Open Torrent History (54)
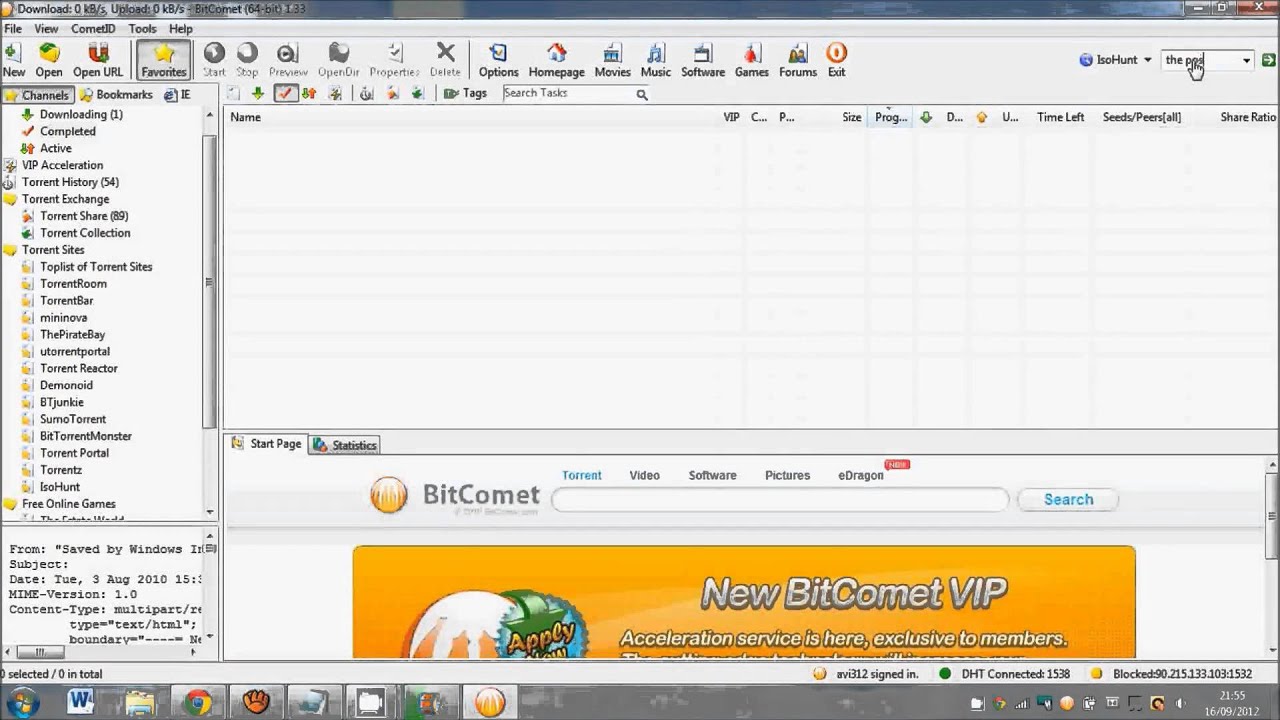1280x720 pixels. click(70, 182)
